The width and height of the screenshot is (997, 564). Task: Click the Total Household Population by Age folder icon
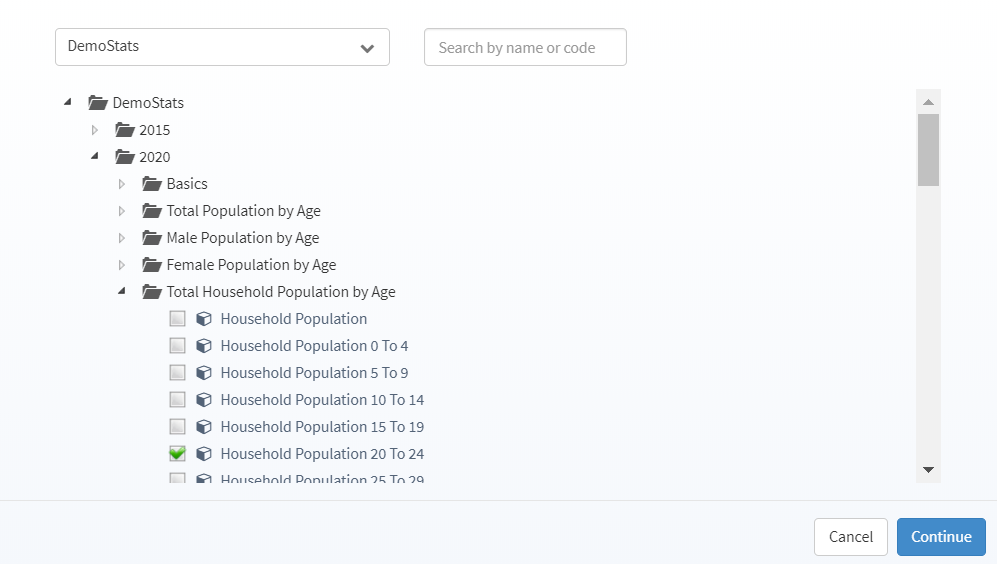point(152,292)
